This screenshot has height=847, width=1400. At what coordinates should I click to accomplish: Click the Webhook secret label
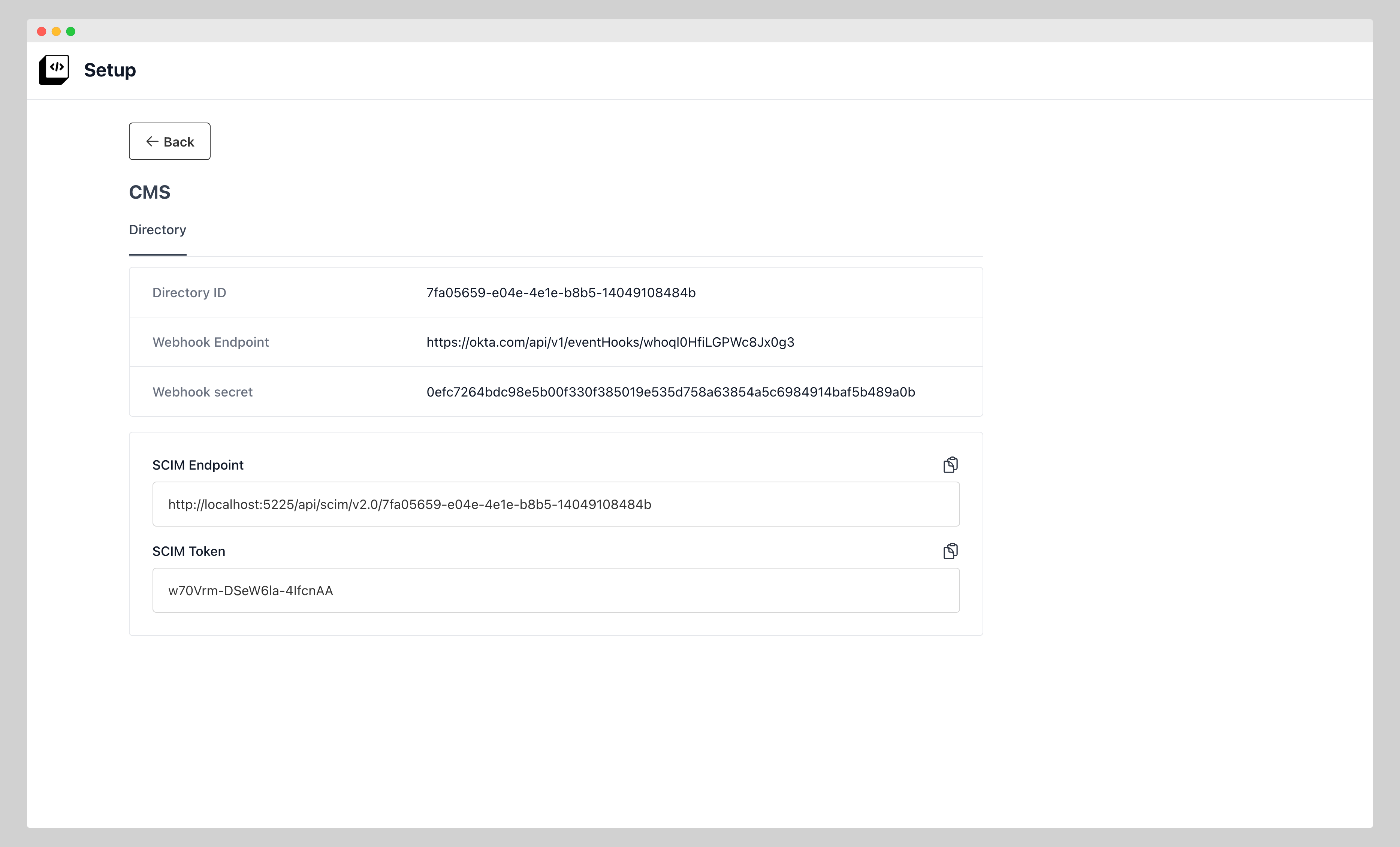click(x=202, y=392)
